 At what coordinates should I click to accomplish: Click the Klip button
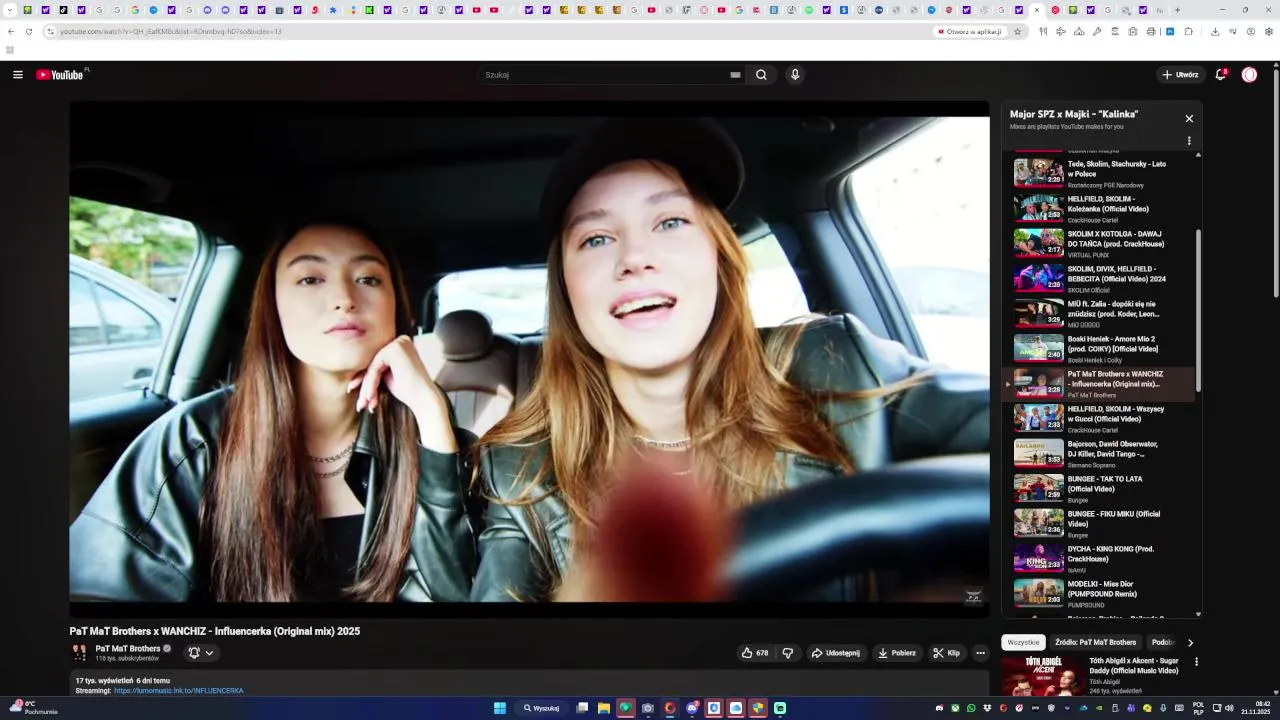[946, 653]
